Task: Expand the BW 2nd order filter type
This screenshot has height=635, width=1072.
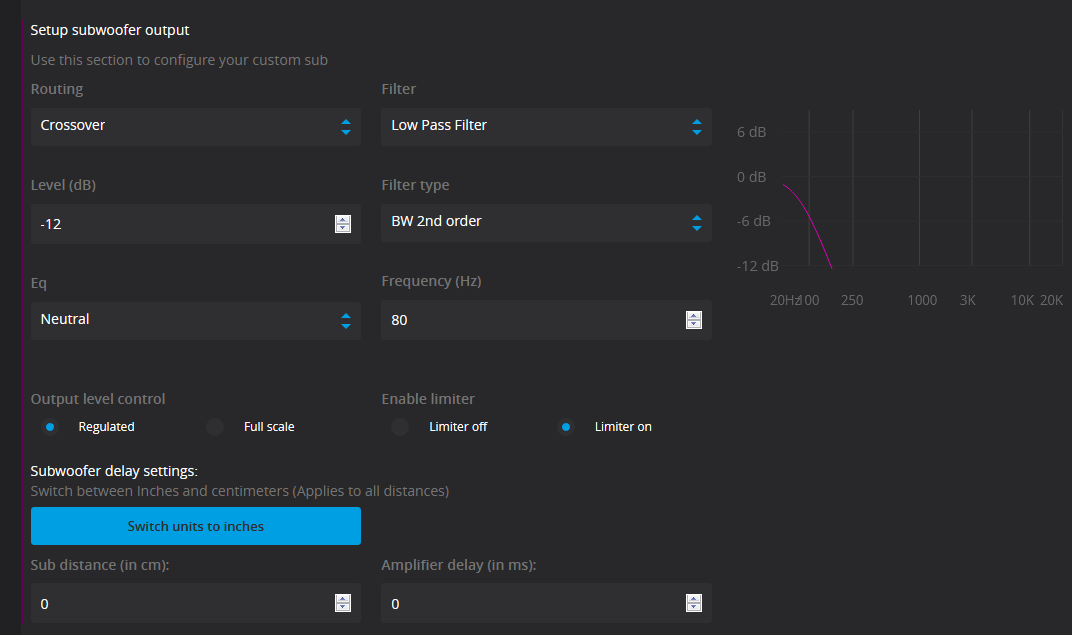Action: (546, 222)
